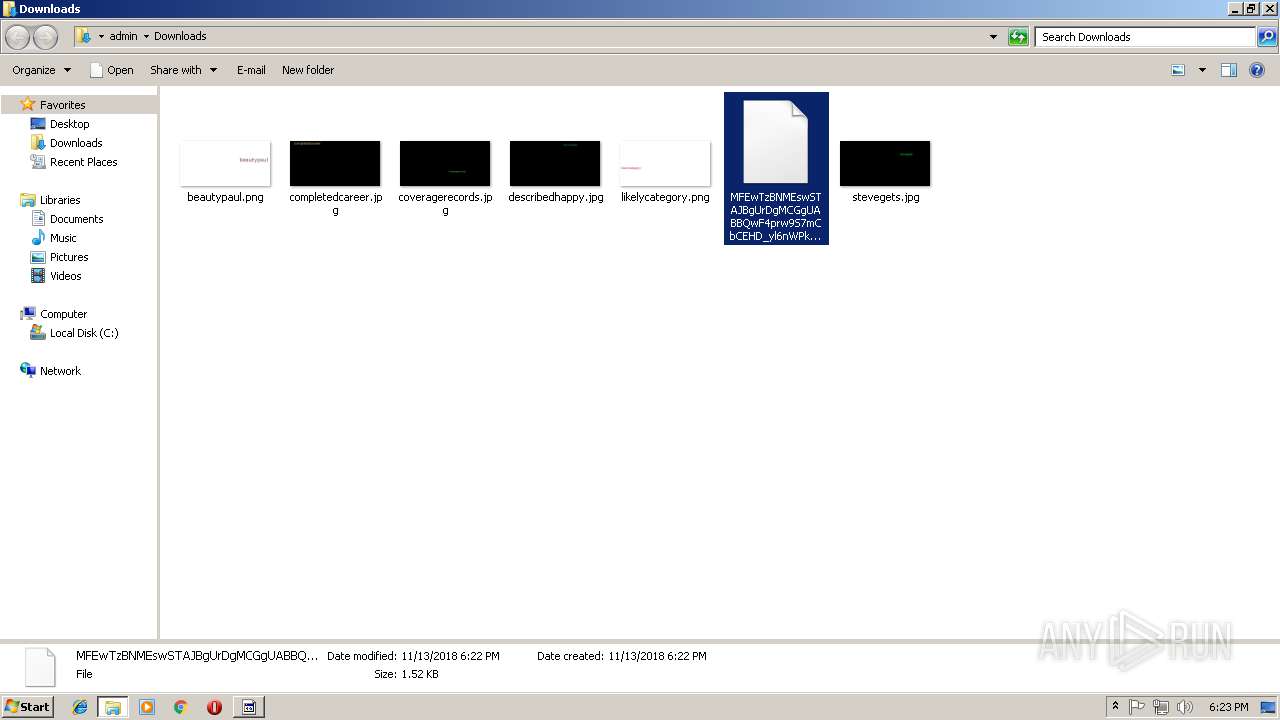
Task: Click admin in the address path
Action: point(123,36)
